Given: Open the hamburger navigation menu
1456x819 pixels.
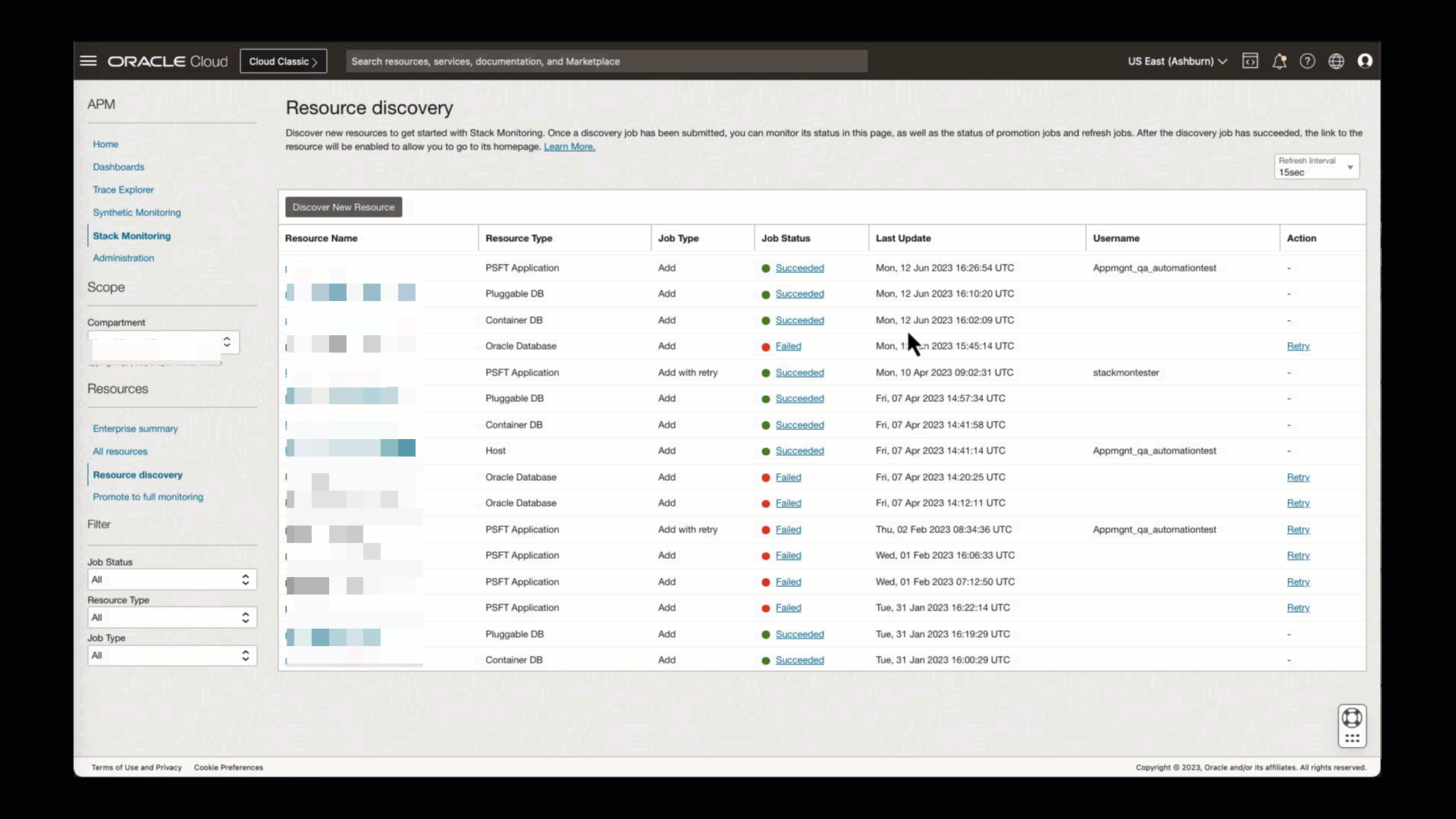Looking at the screenshot, I should (x=88, y=61).
